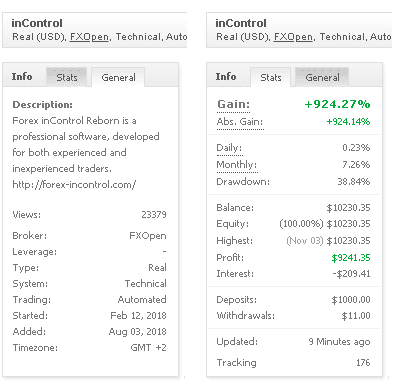The image size is (400, 384).
Task: Click the FXOpen link in right header
Action: (x=293, y=37)
